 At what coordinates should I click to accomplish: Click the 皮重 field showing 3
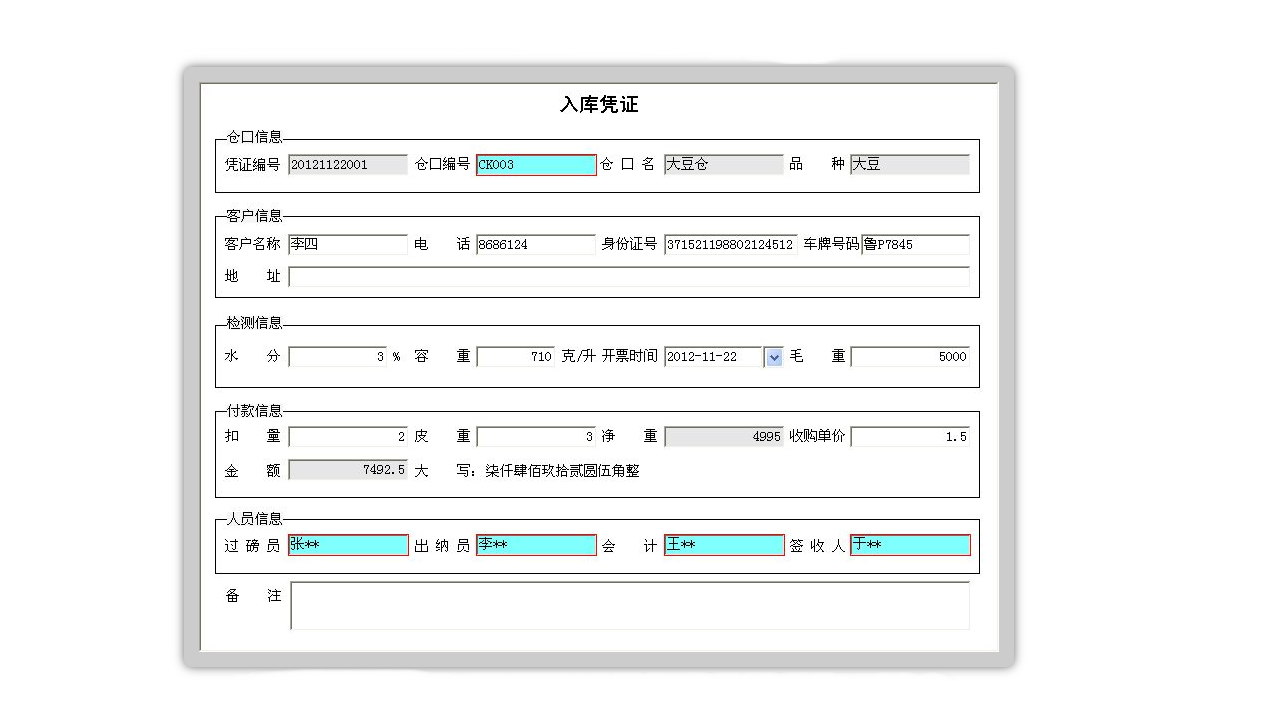[536, 437]
